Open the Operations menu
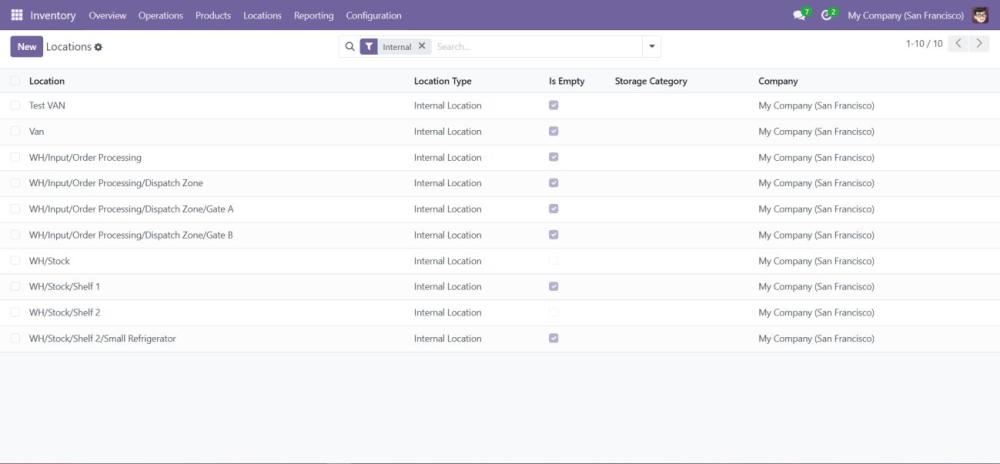The height and width of the screenshot is (464, 1000). pos(160,15)
